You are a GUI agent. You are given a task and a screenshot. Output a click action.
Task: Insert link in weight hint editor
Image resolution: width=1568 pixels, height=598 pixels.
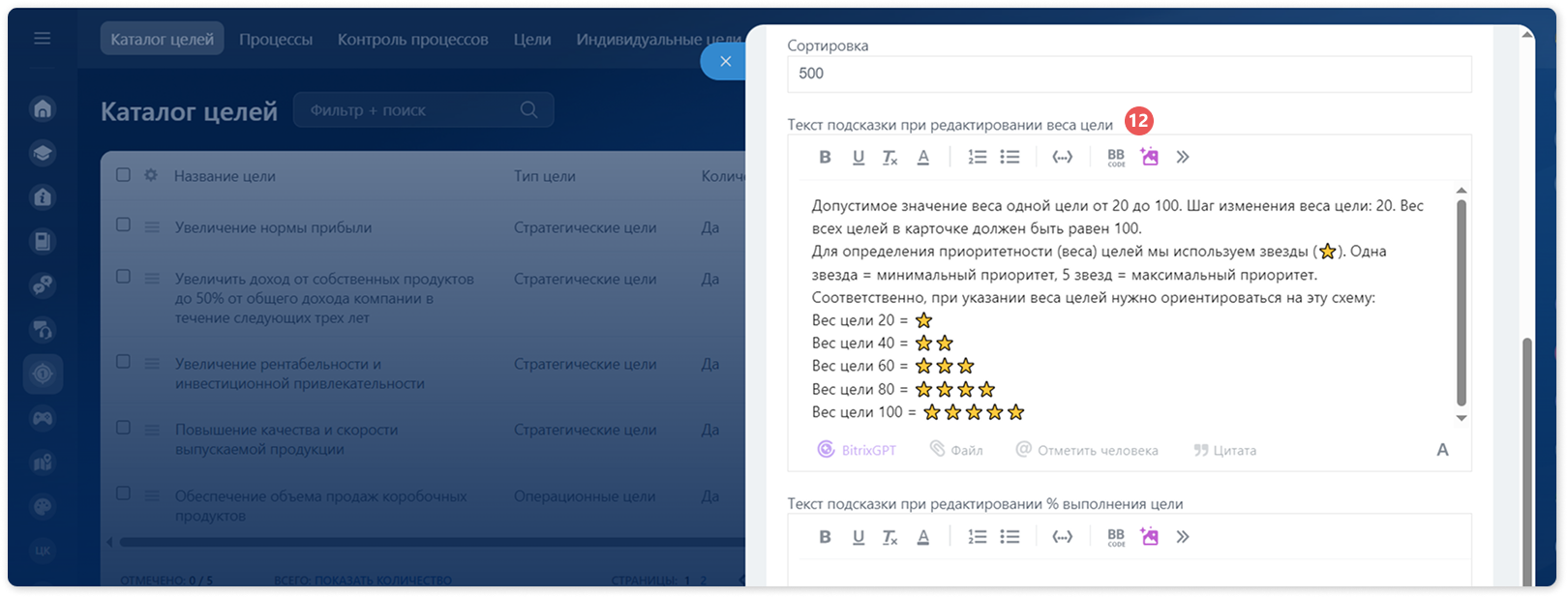point(1063,157)
